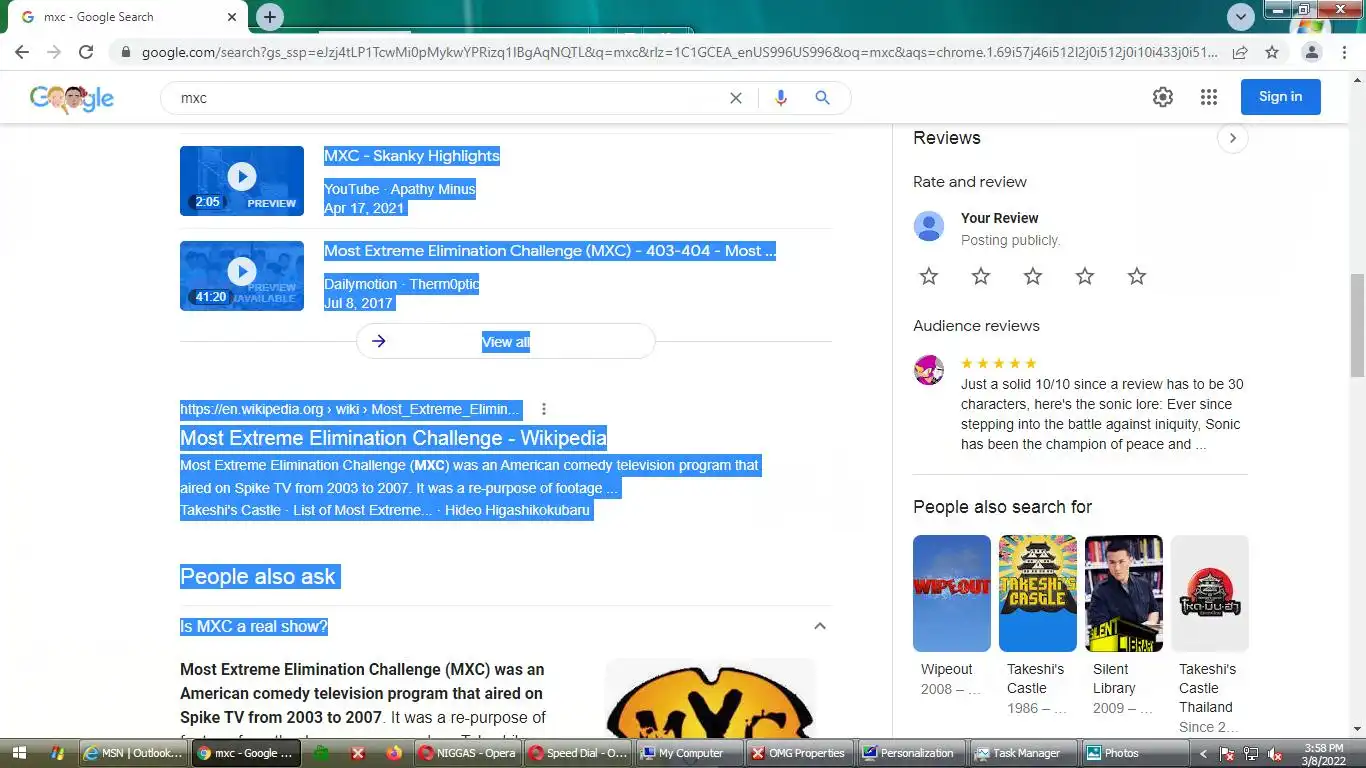Screen dimensions: 1366x768
Task: Switch to NIGGAS - Opera taskbar window
Action: click(468, 753)
